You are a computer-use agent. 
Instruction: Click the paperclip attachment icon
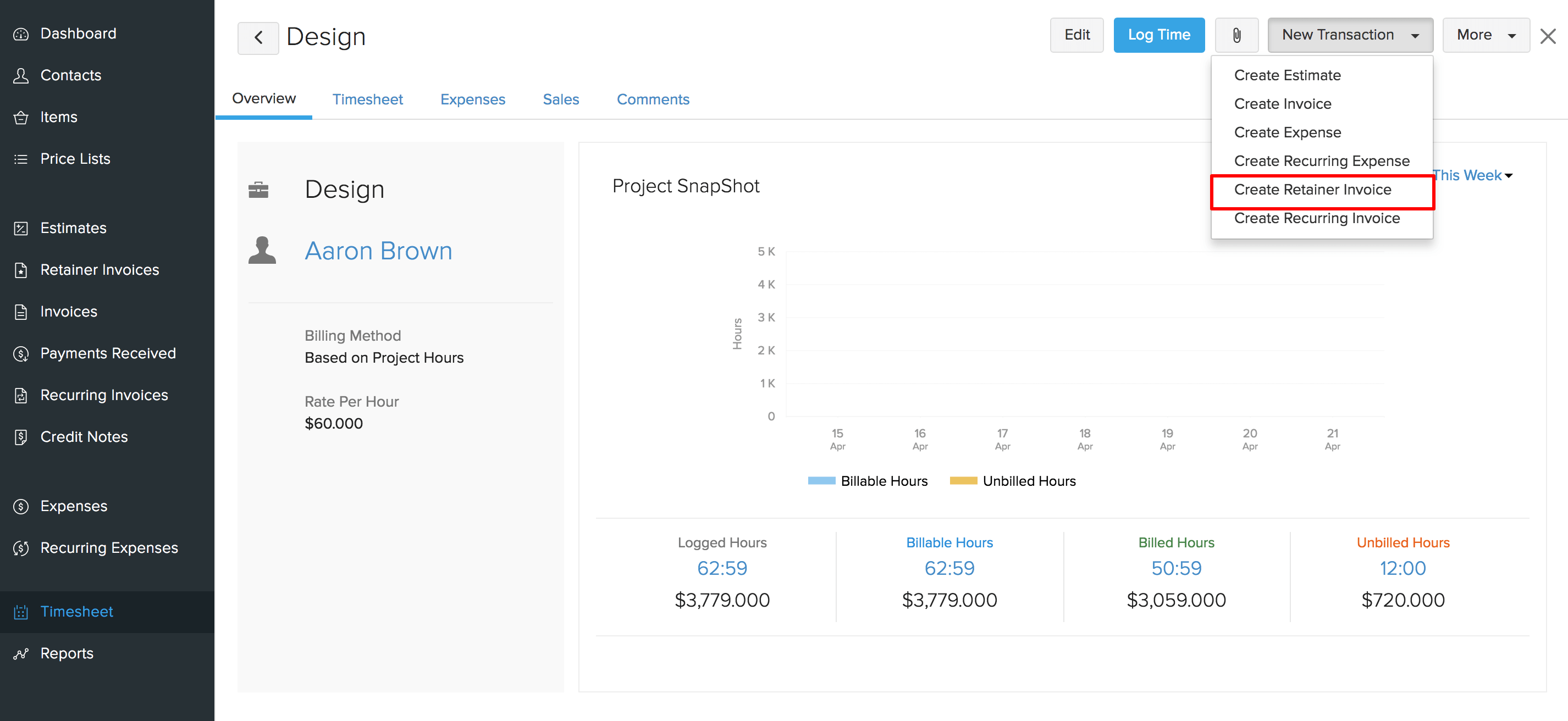pos(1236,35)
